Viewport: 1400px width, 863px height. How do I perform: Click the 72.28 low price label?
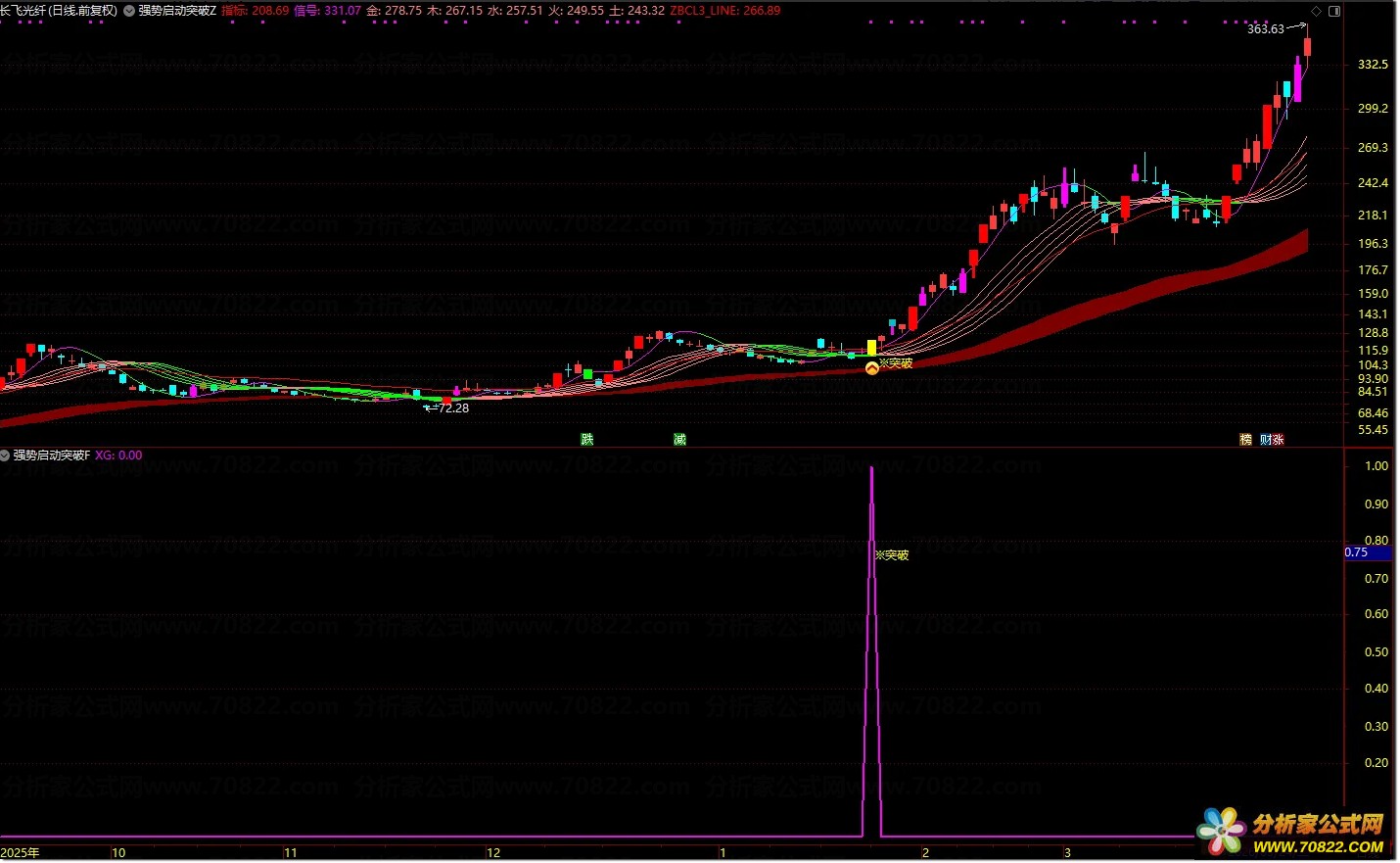tap(453, 408)
